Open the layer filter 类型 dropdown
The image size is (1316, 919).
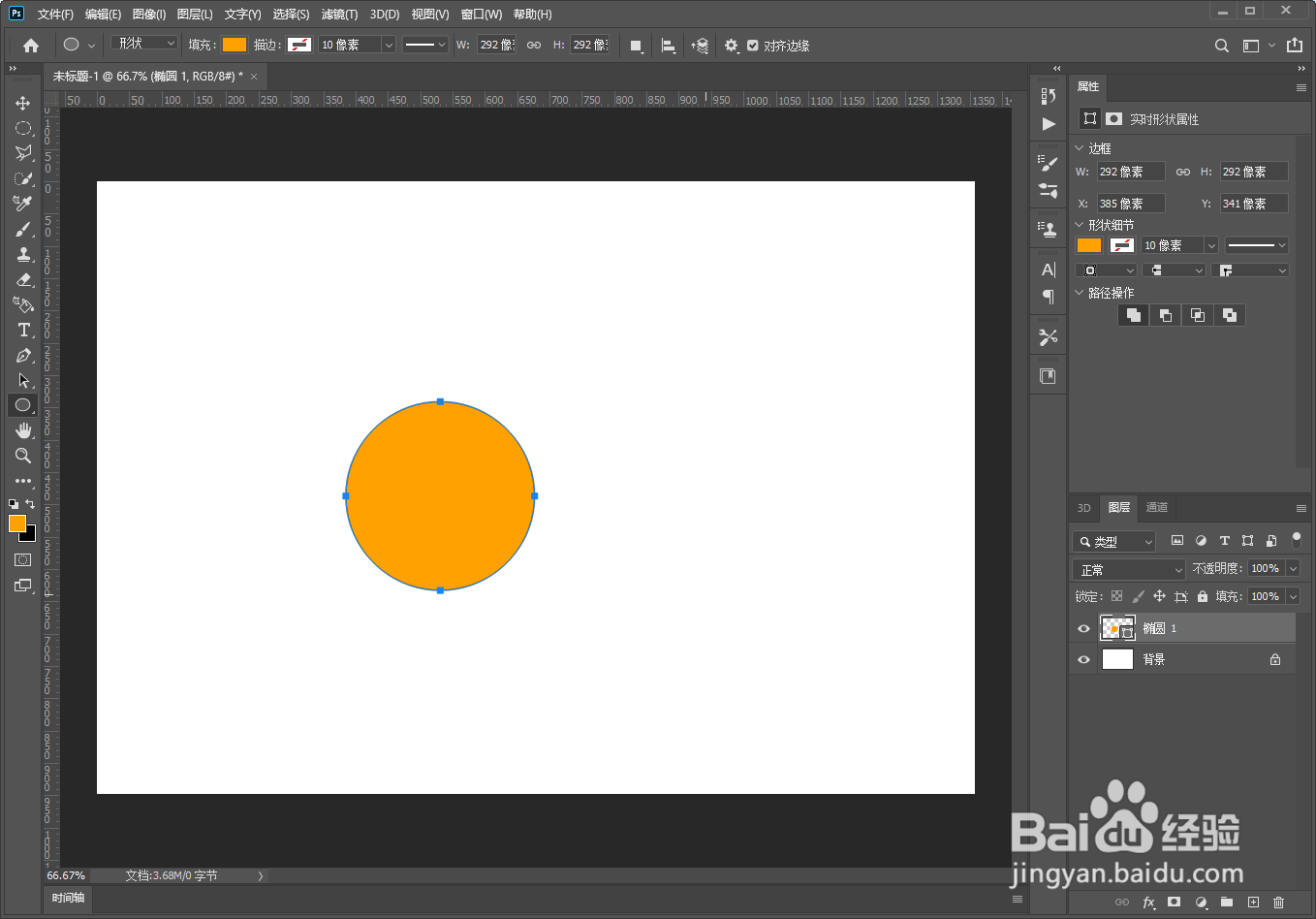pos(1114,541)
